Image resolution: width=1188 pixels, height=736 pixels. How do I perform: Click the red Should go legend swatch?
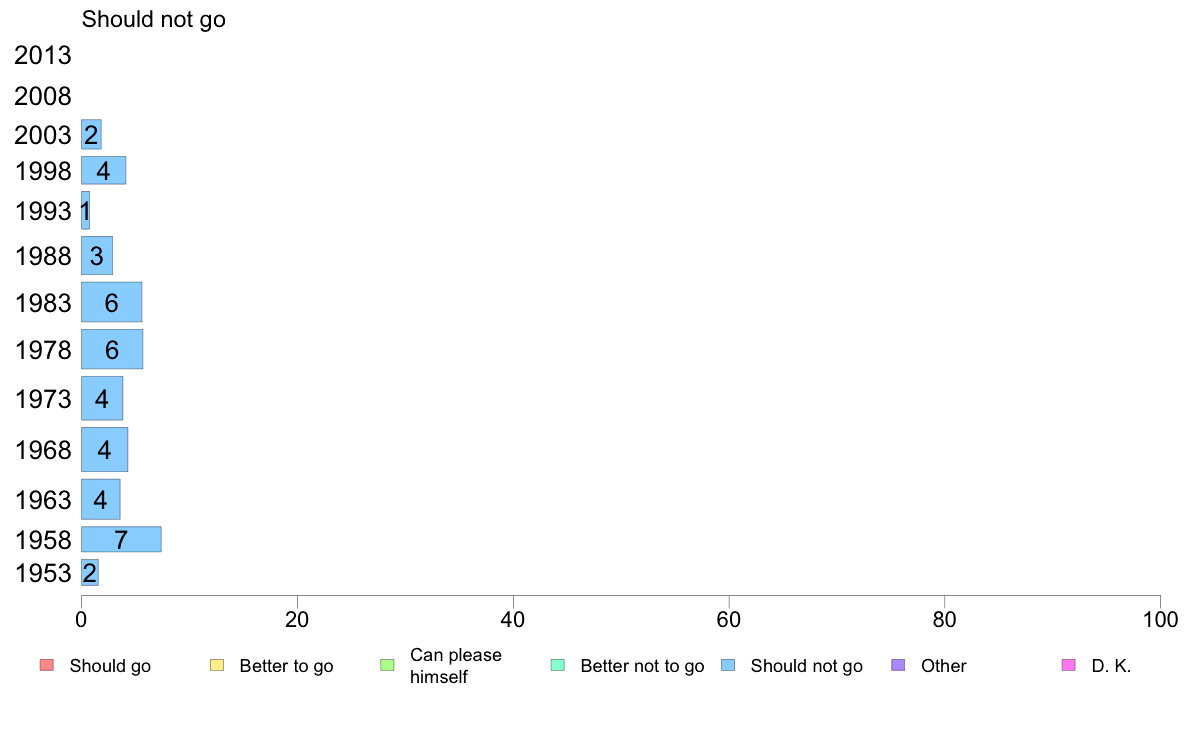point(47,666)
